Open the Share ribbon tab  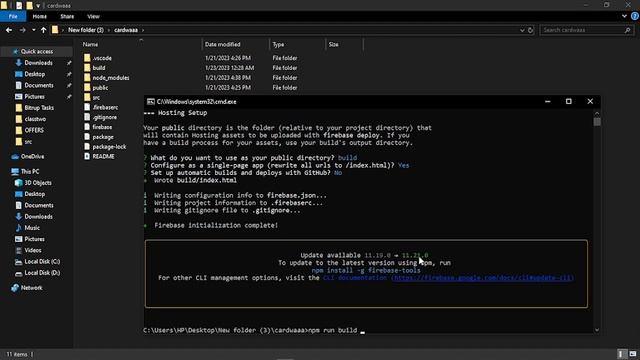(x=67, y=16)
